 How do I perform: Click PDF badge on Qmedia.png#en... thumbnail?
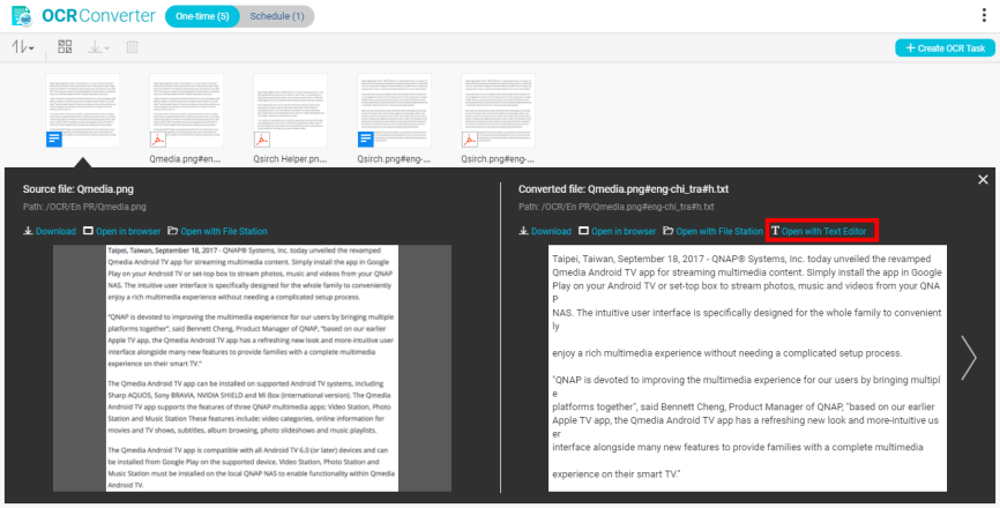pos(158,139)
